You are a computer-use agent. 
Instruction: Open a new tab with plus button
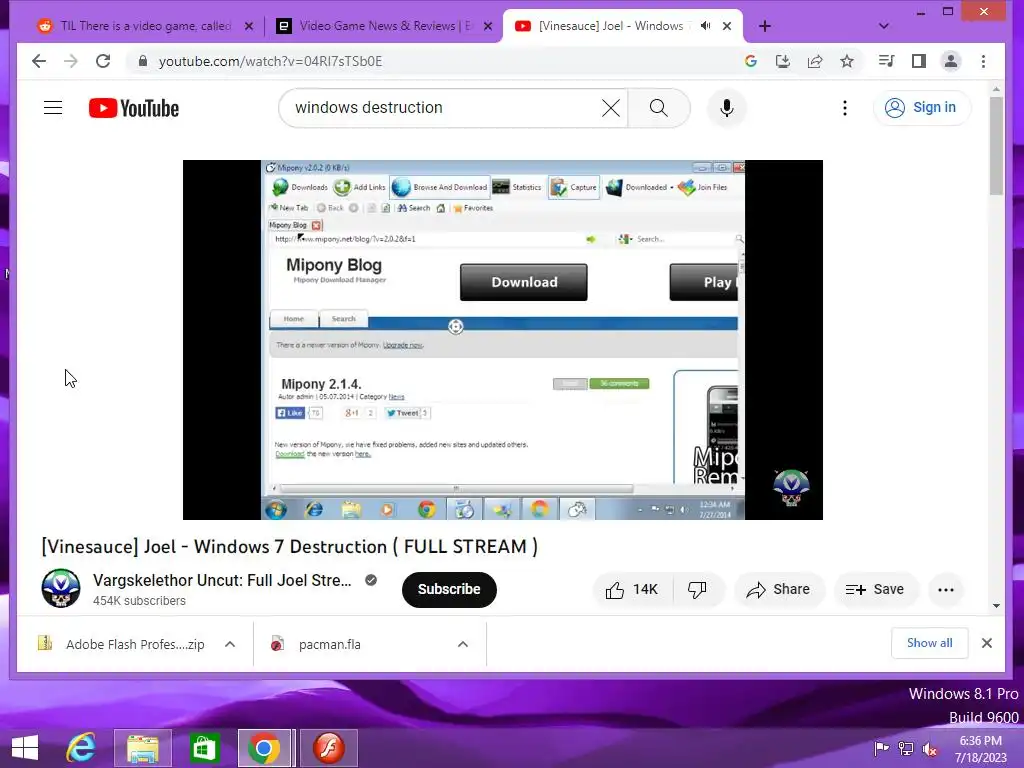[x=765, y=26]
